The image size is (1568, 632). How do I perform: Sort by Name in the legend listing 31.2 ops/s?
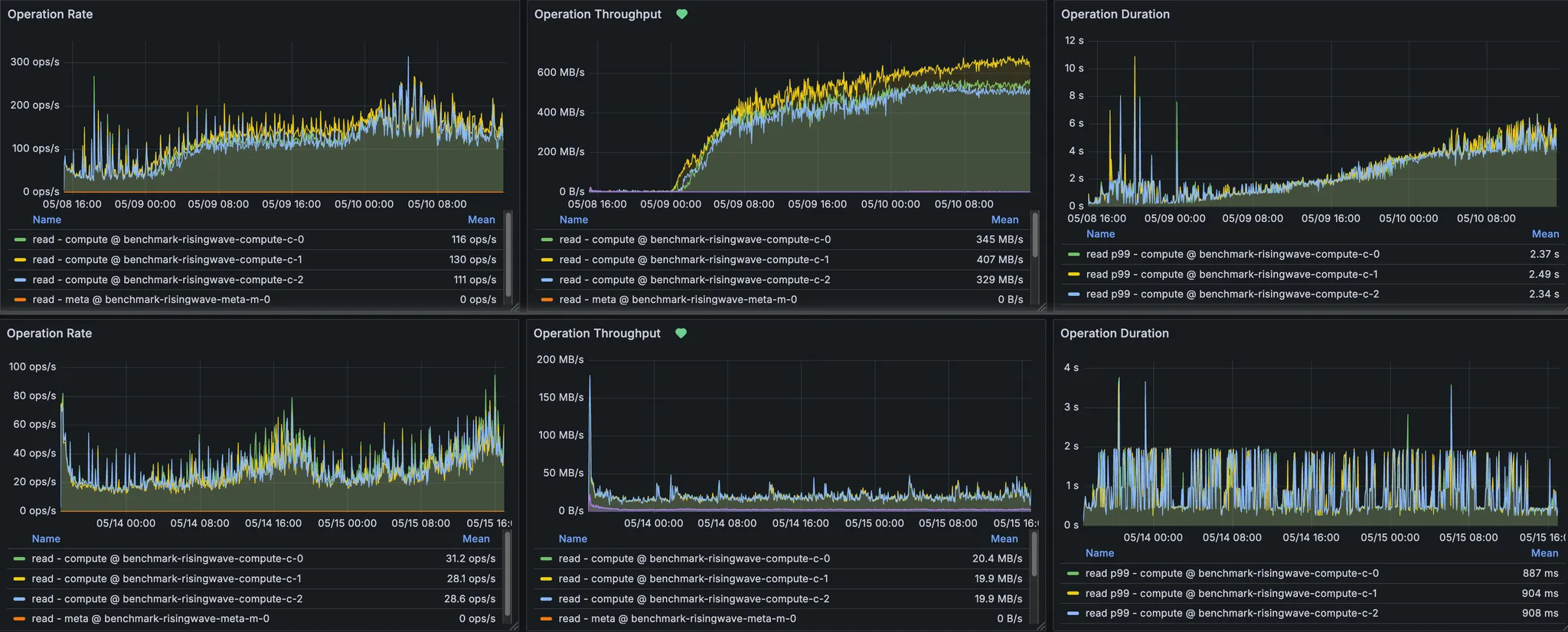[x=46, y=539]
